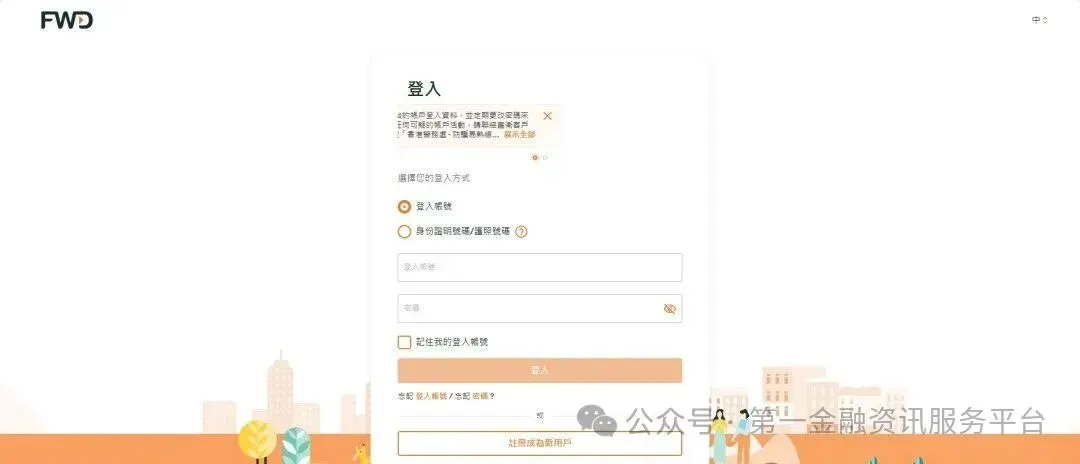Focus the 登入帳號 input field

pyautogui.click(x=539, y=267)
